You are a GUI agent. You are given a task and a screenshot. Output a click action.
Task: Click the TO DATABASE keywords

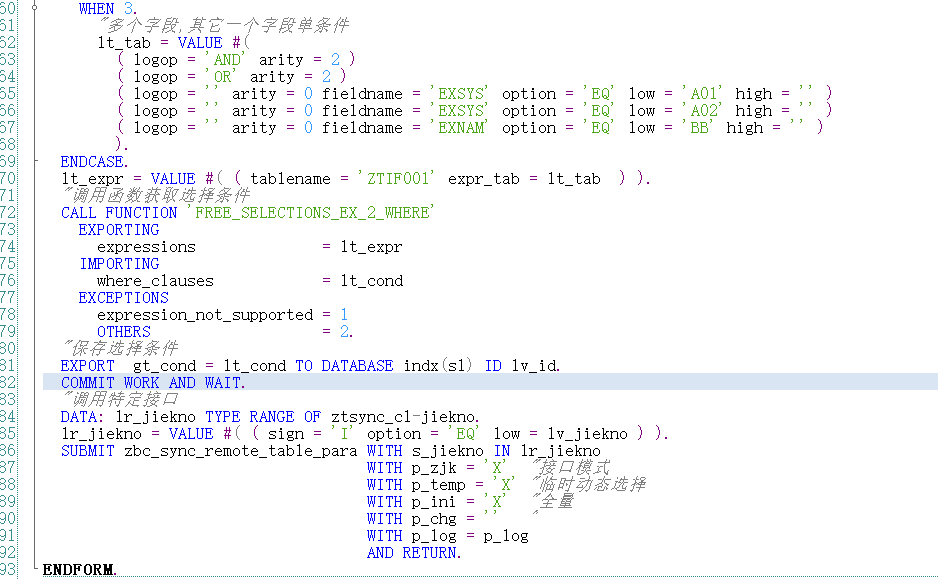(x=344, y=365)
